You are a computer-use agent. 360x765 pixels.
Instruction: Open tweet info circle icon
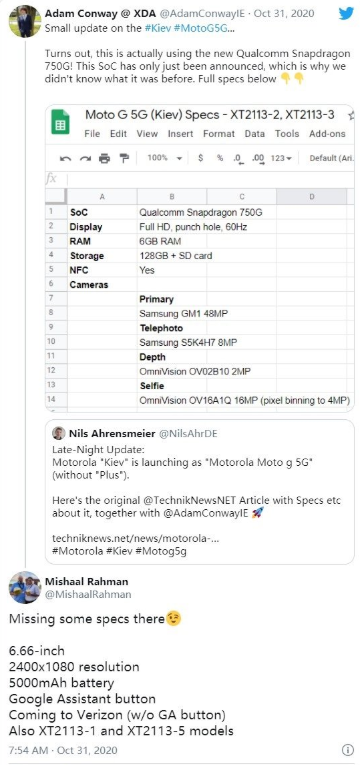click(x=348, y=749)
